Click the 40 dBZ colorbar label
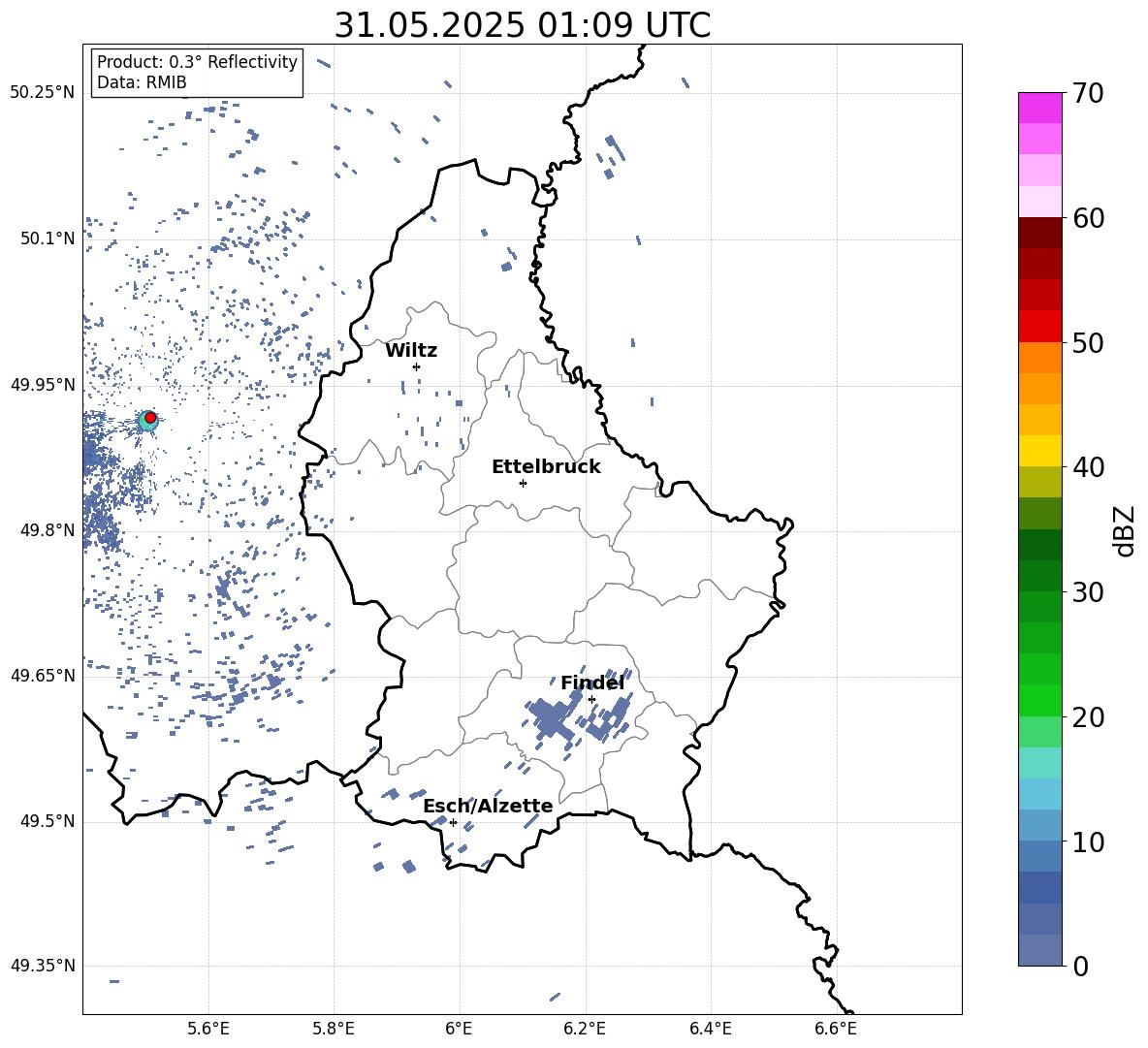This screenshot has height=1048, width=1148. point(1088,467)
